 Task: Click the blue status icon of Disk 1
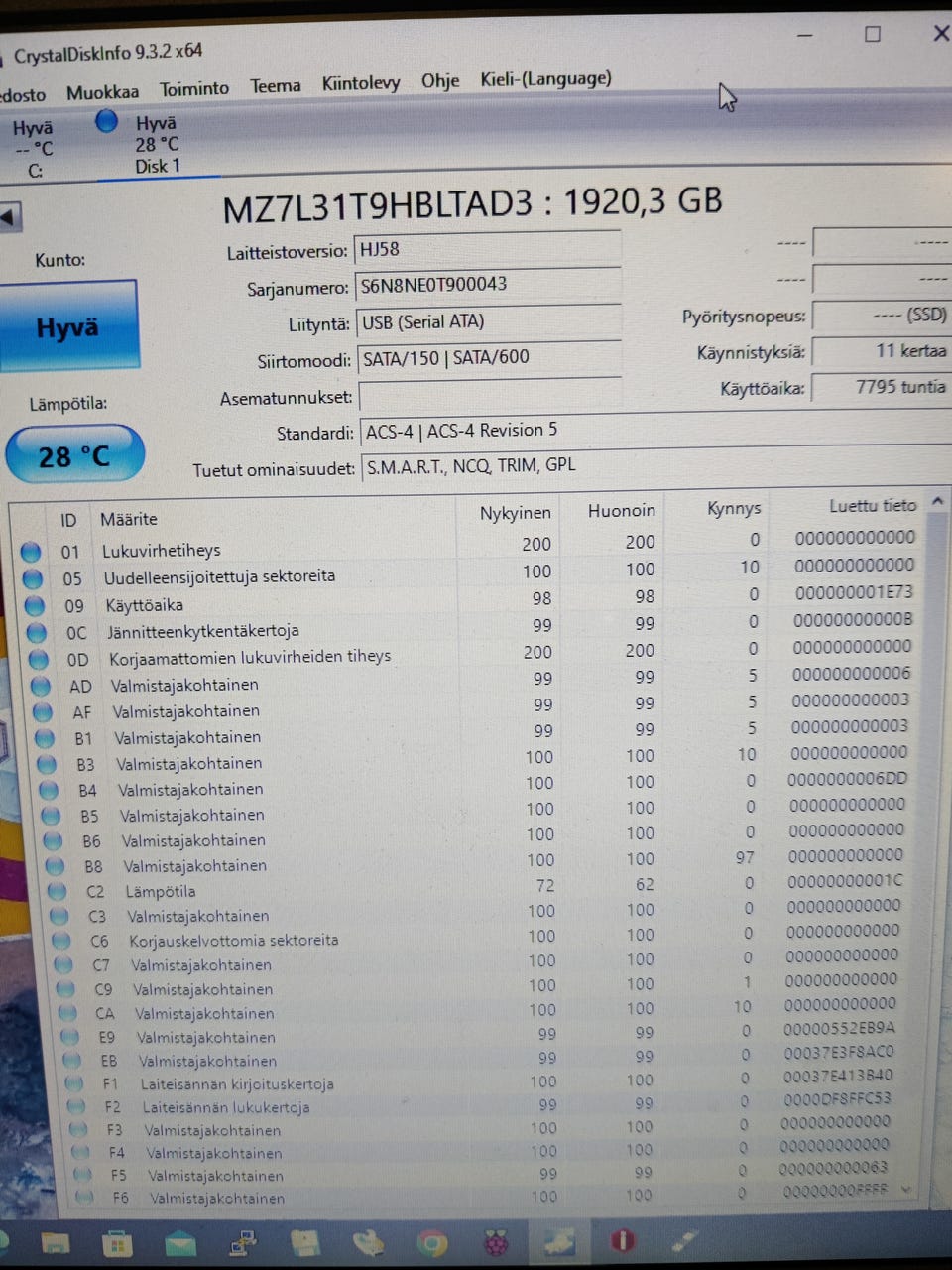tap(107, 122)
